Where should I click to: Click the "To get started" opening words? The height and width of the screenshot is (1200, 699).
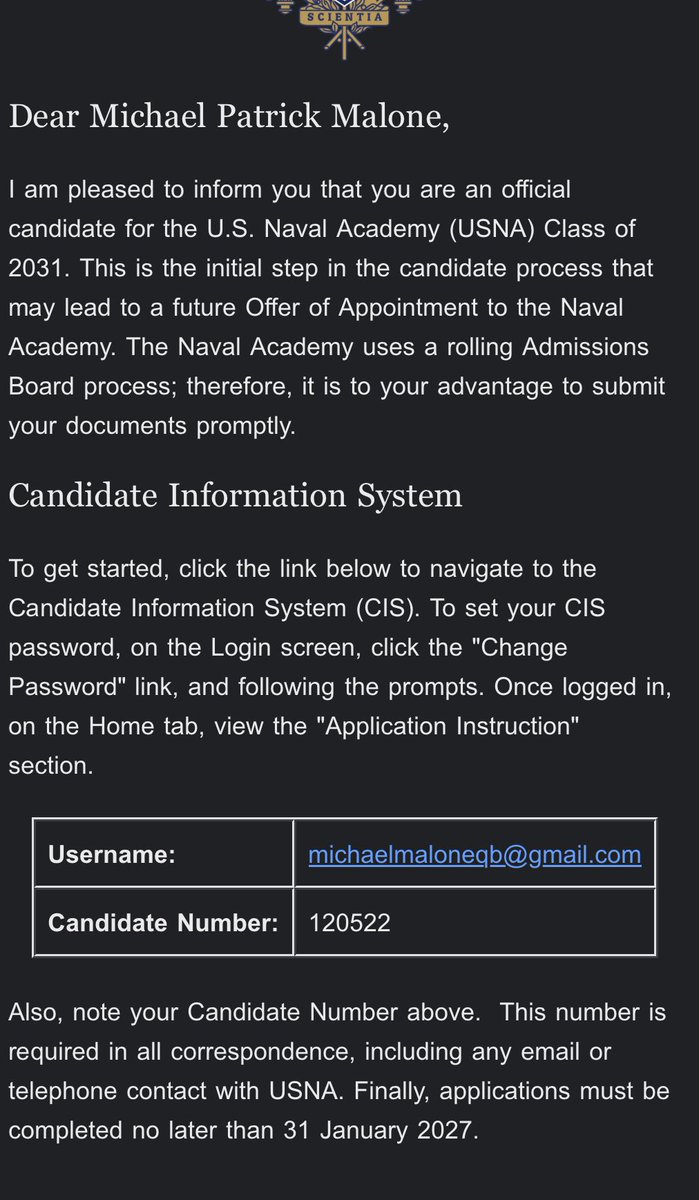92,569
